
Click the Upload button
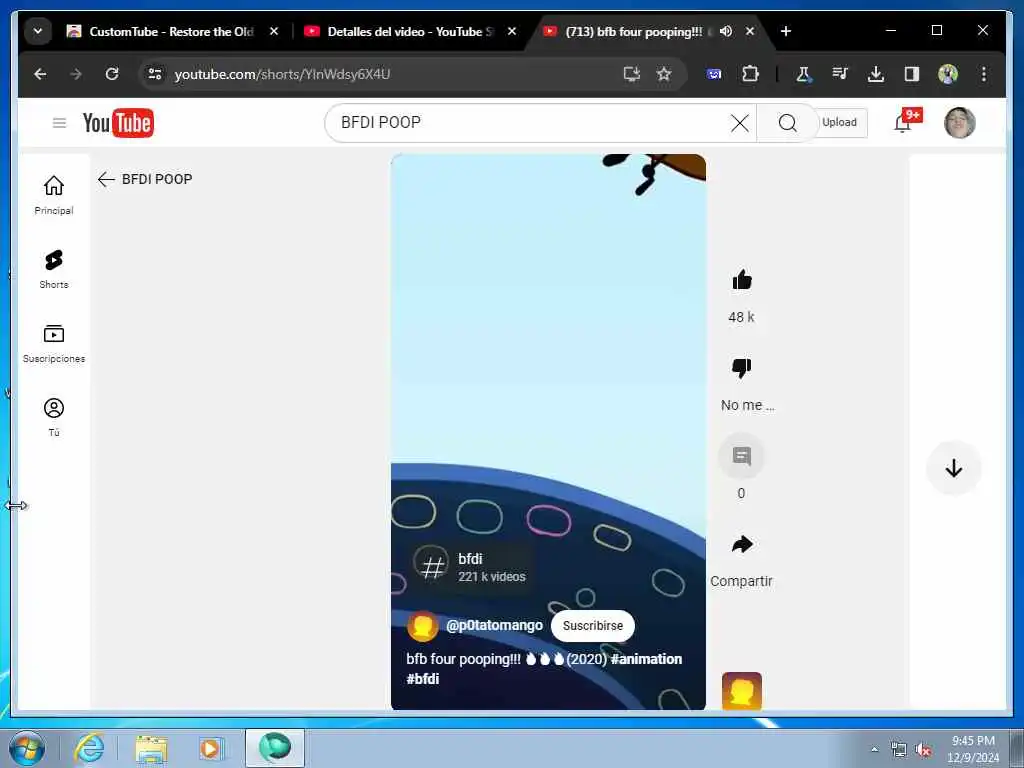click(x=839, y=123)
